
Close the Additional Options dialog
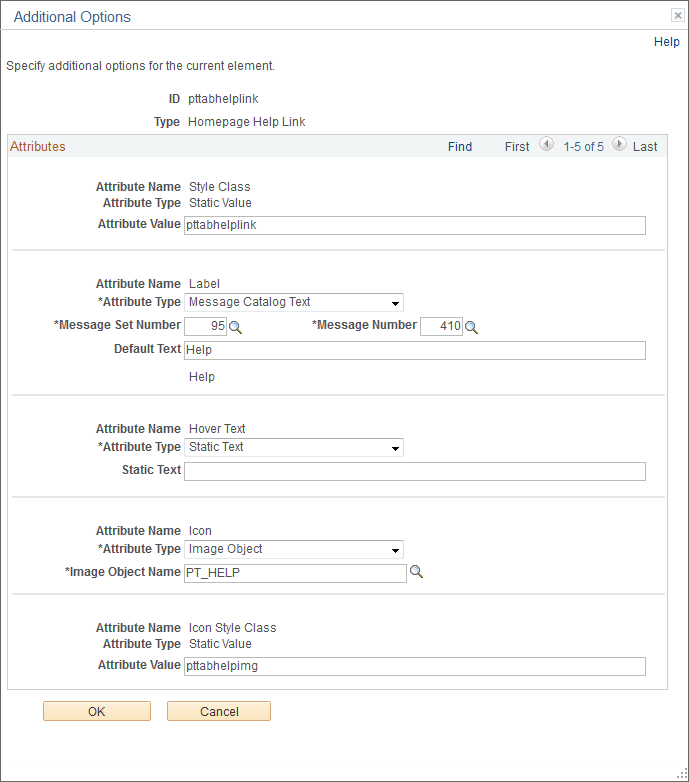[x=678, y=15]
